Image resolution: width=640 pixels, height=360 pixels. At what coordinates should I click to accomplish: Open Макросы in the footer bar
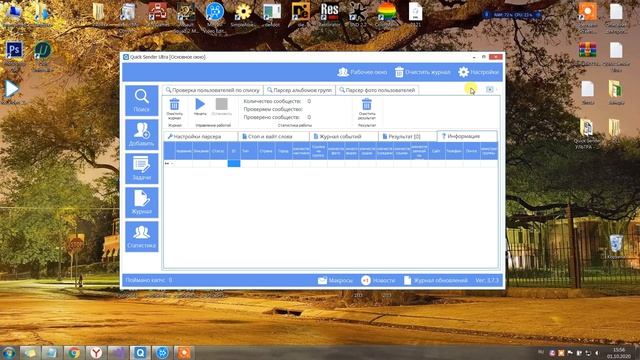pyautogui.click(x=336, y=280)
